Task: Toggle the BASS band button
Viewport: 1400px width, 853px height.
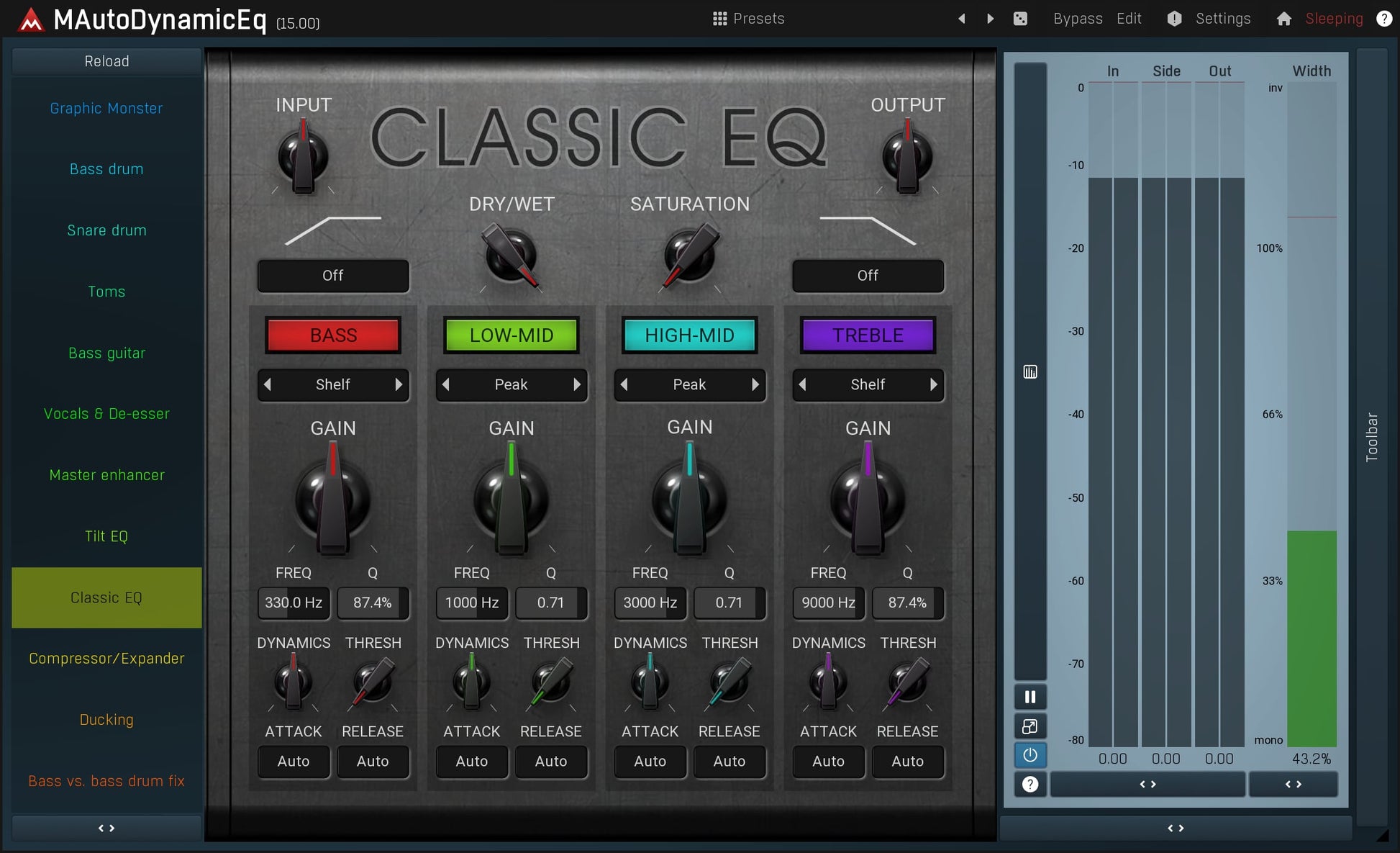Action: [x=333, y=335]
